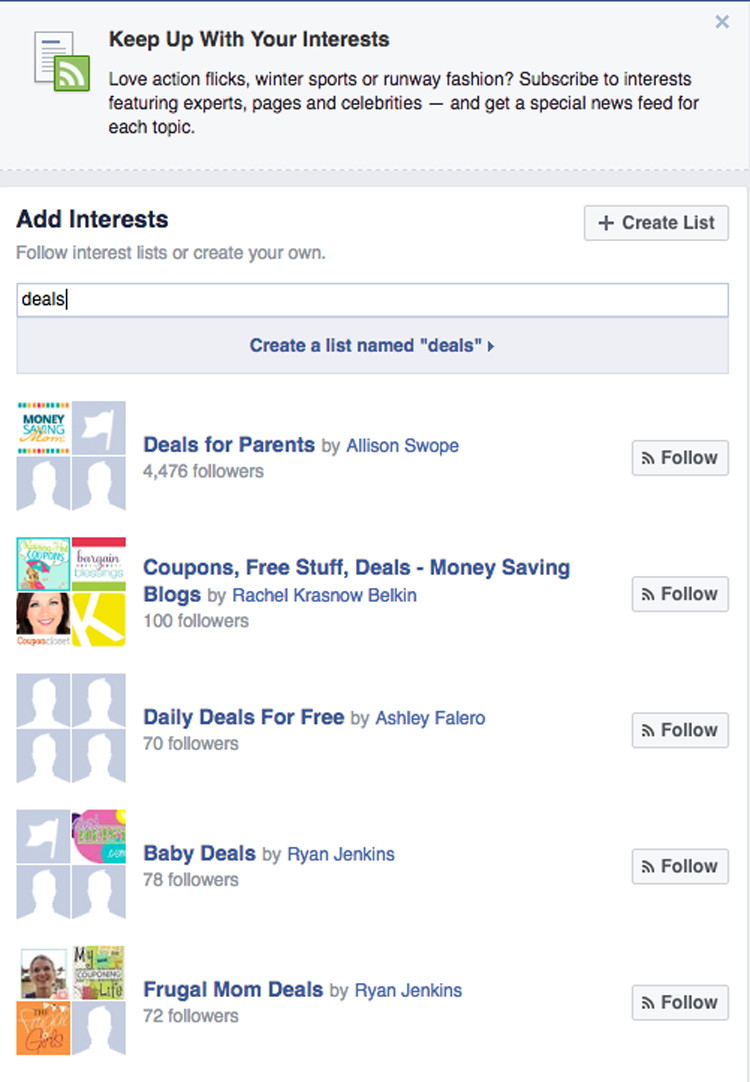Follow the Frugal Mom Deals list
Screen dimensions: 750x1082
tap(680, 1003)
